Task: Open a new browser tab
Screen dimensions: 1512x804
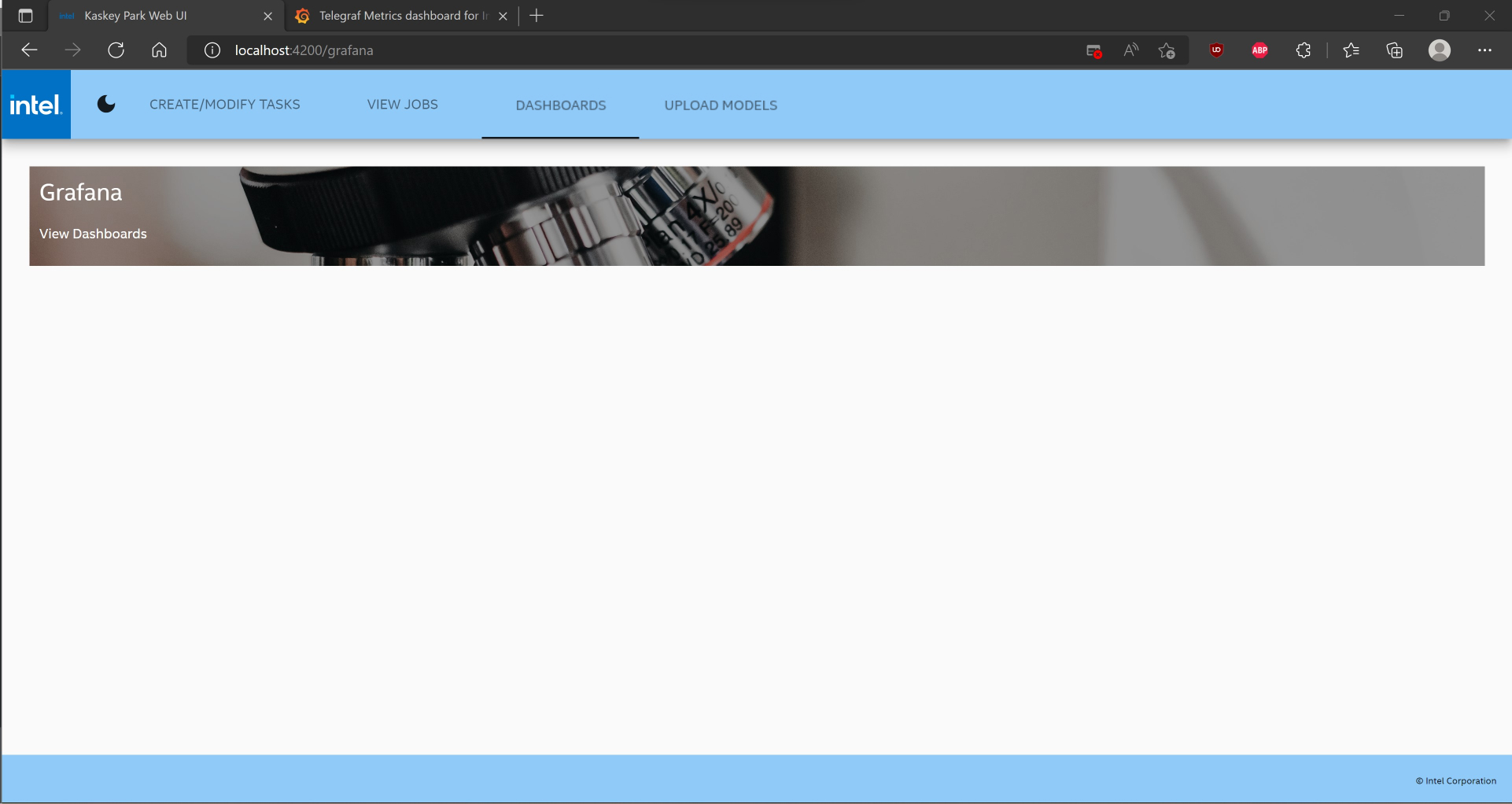Action: pos(537,16)
